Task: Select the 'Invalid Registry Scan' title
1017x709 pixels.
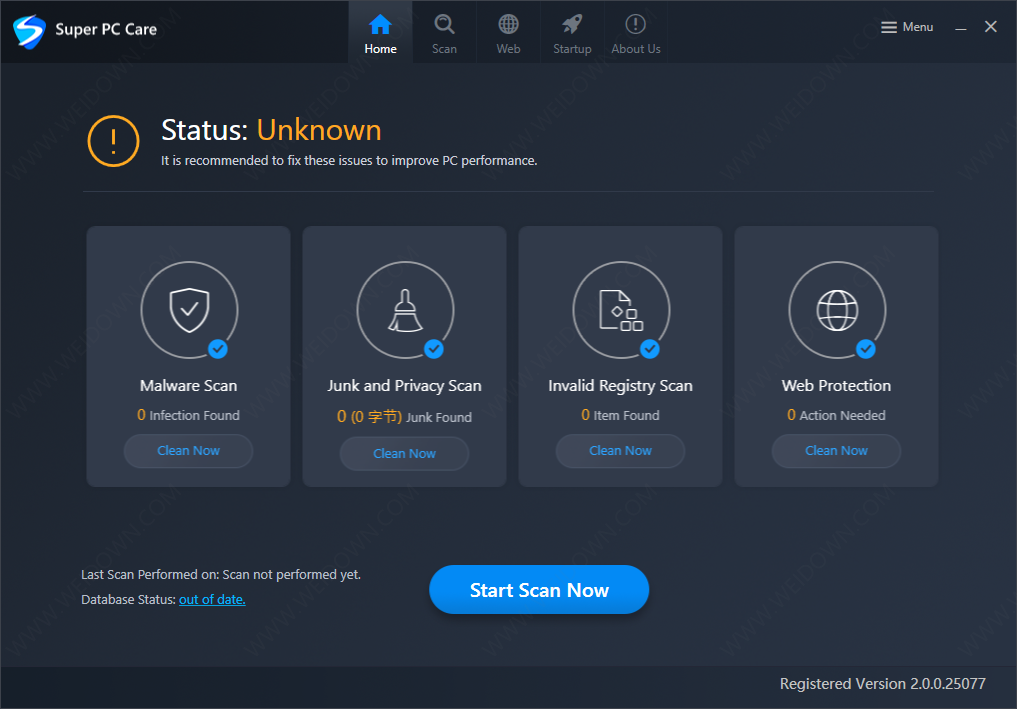Action: [621, 386]
